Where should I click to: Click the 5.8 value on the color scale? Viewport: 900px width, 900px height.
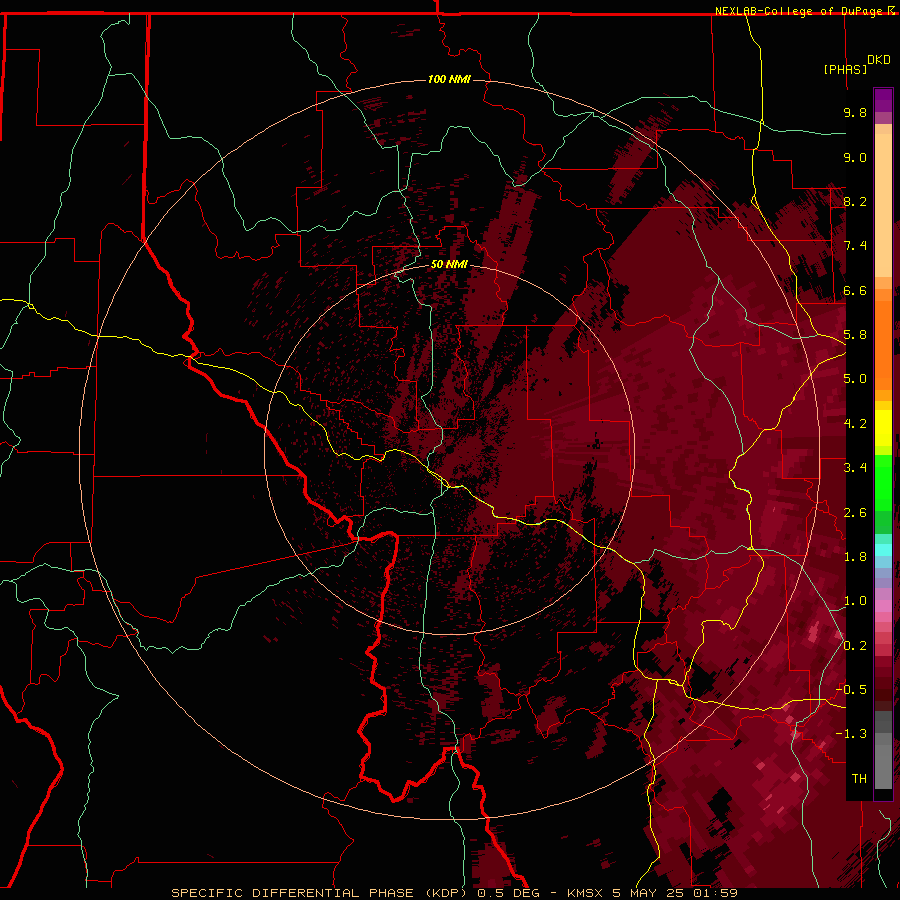855,335
